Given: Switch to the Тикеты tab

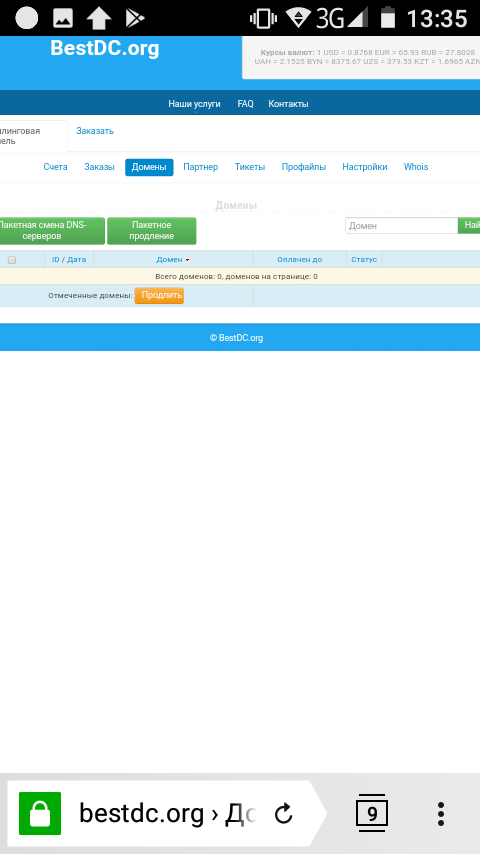Looking at the screenshot, I should [250, 167].
